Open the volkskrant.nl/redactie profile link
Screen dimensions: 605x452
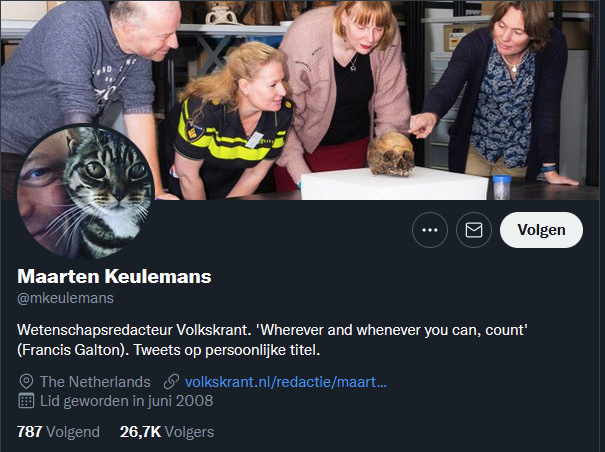click(x=286, y=382)
